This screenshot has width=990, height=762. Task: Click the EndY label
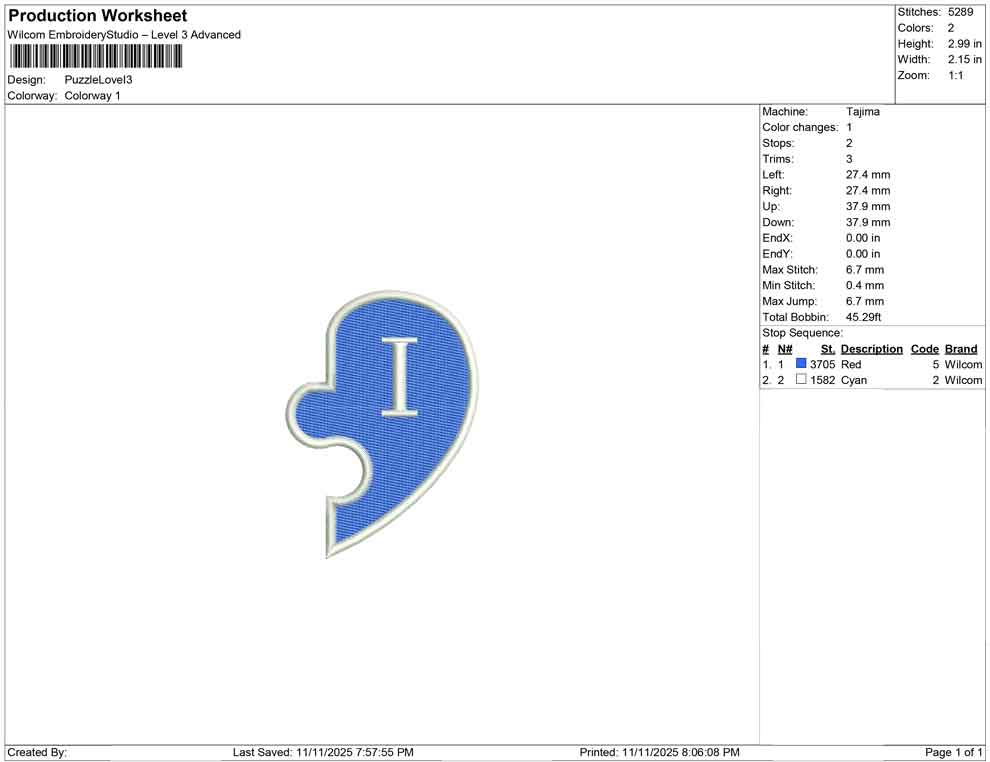pos(777,254)
